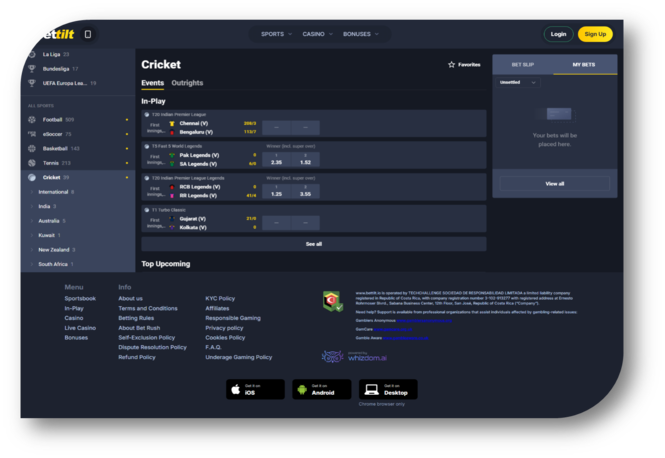Click the Tennis ball icon in sidebar
665x458 pixels.
tap(32, 162)
